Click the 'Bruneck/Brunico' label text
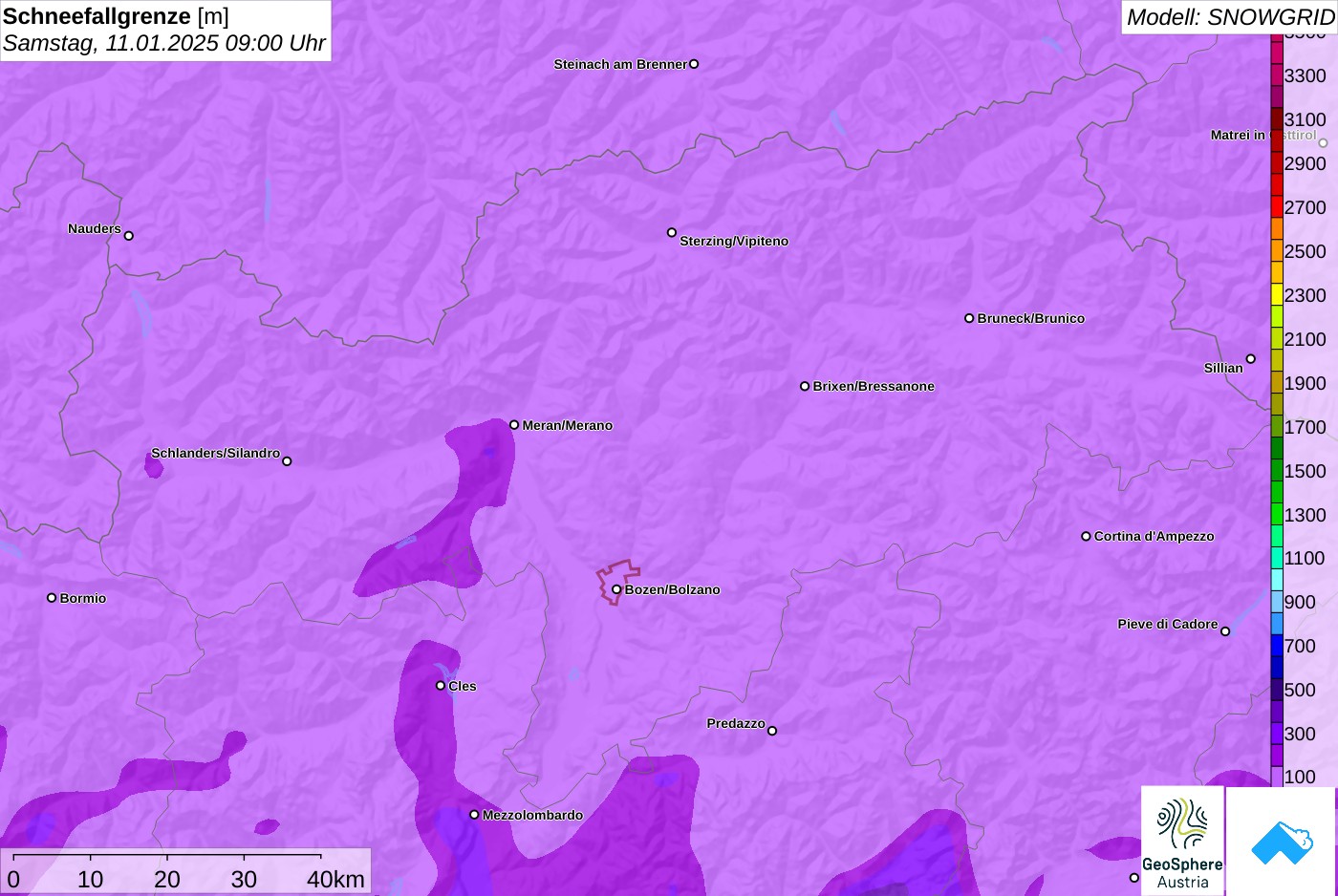Screen dimensions: 1338x896 point(1030,318)
